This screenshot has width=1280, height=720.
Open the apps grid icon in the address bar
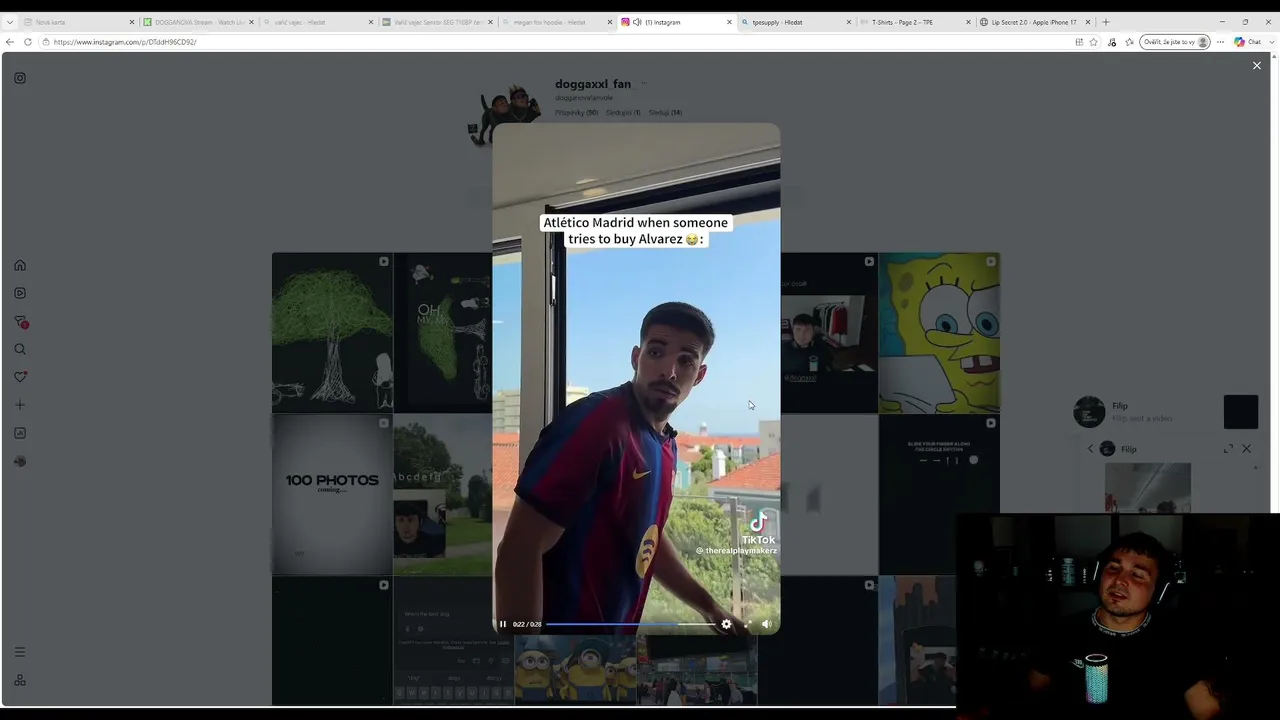[x=1079, y=42]
